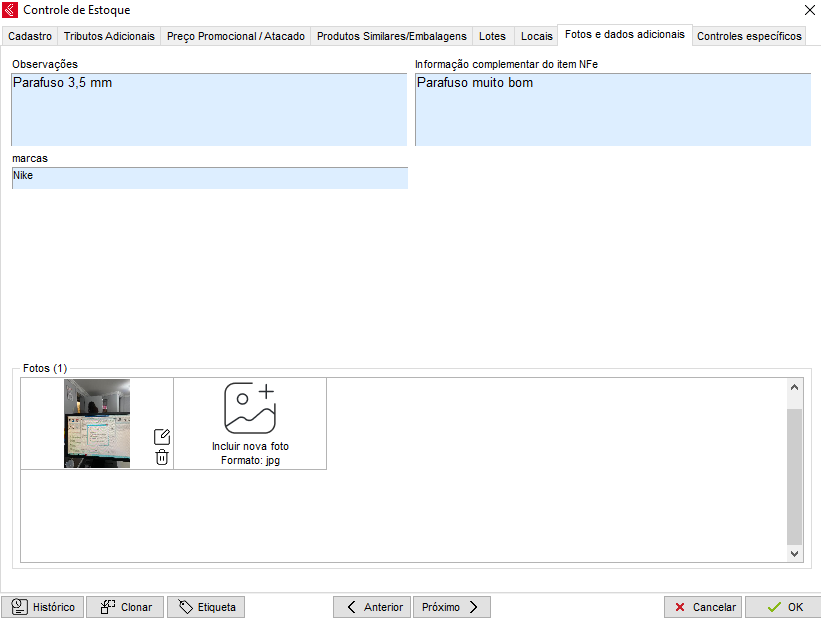Image resolution: width=821 pixels, height=623 pixels.
Task: Switch to the Lotes tab
Action: (492, 36)
